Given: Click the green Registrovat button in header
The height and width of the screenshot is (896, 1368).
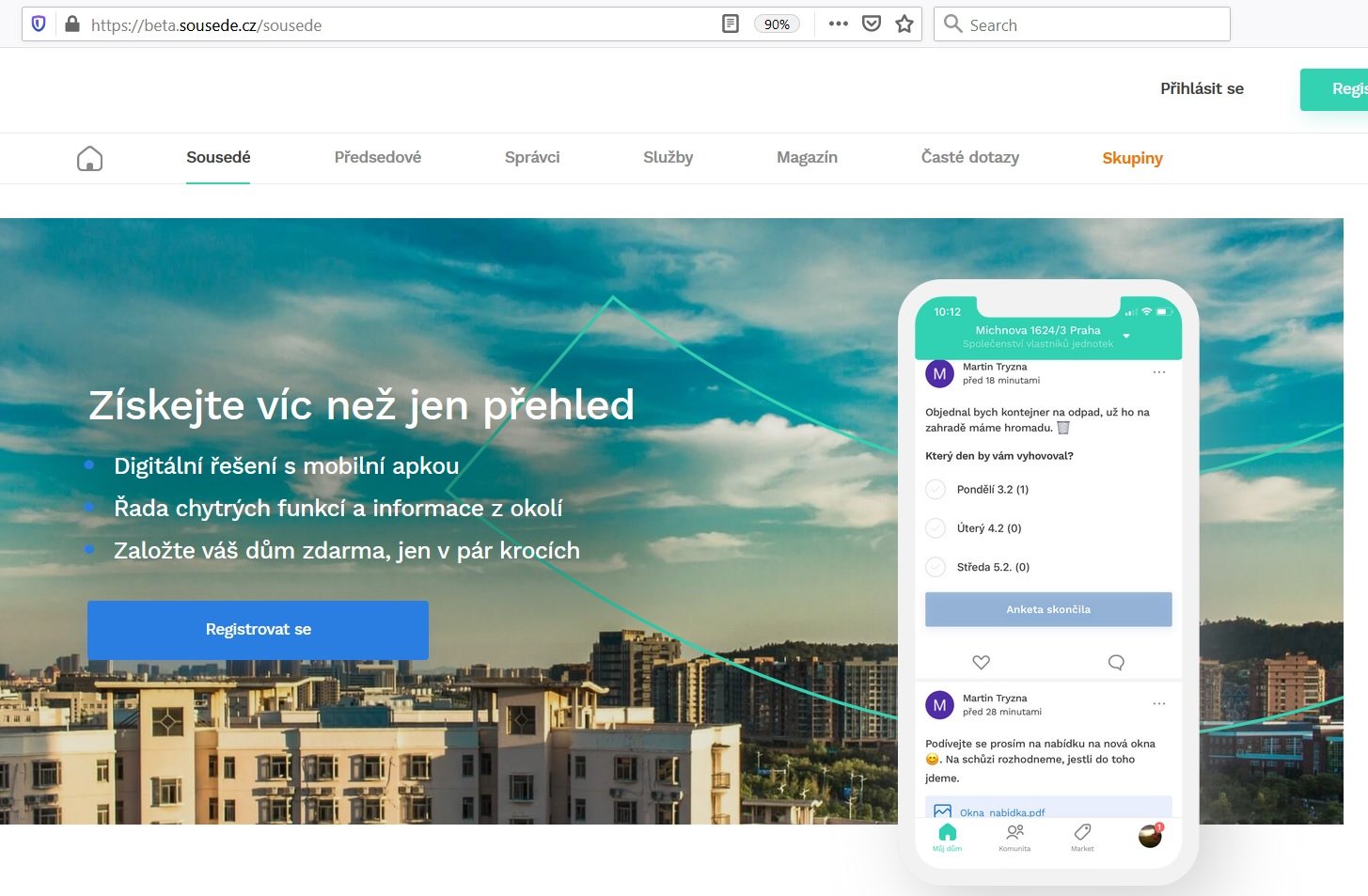Looking at the screenshot, I should (x=1334, y=89).
